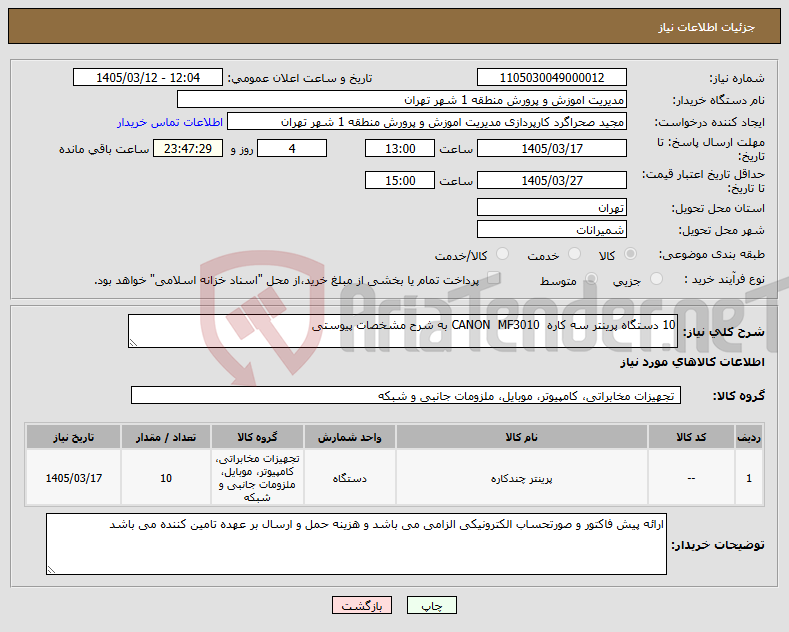This screenshot has height=632, width=789.
Task: Select the جزیی purchase type radio
Action: 656,279
